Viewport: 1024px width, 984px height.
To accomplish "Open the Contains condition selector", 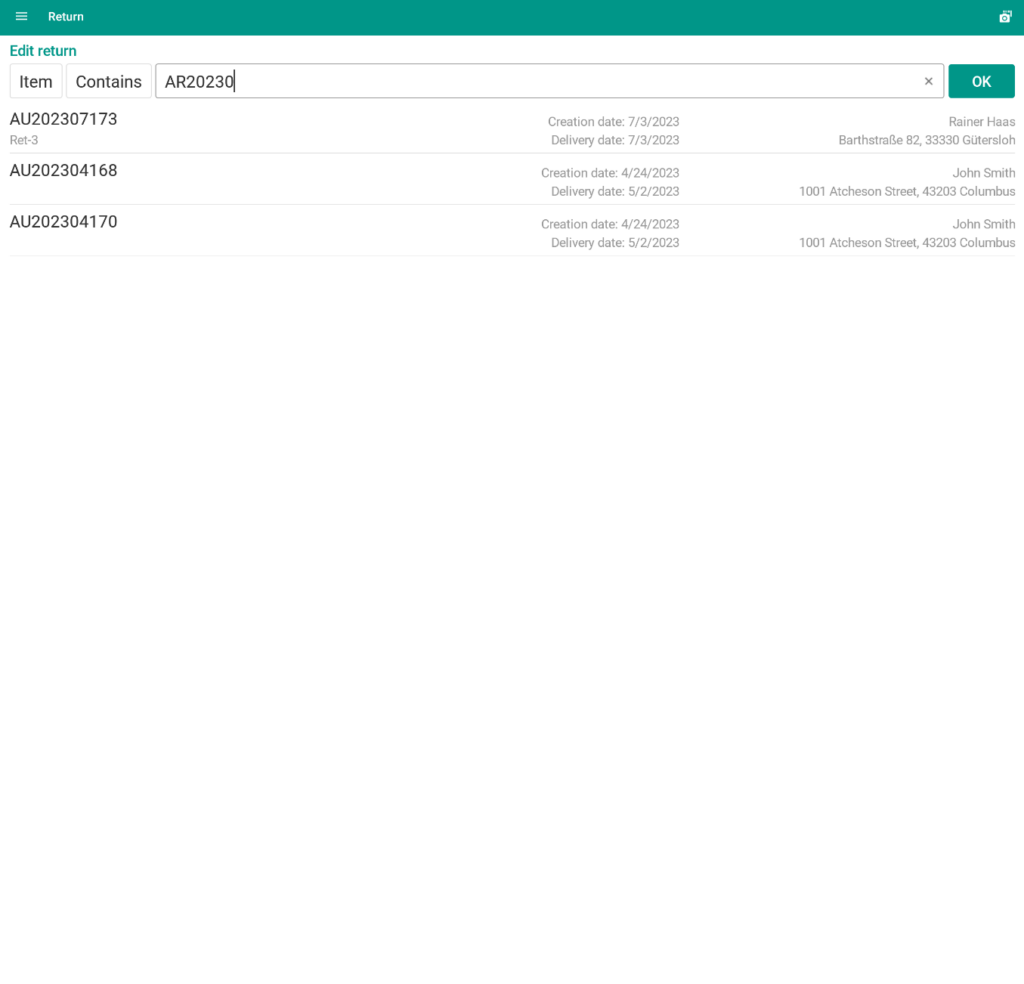I will click(x=108, y=81).
